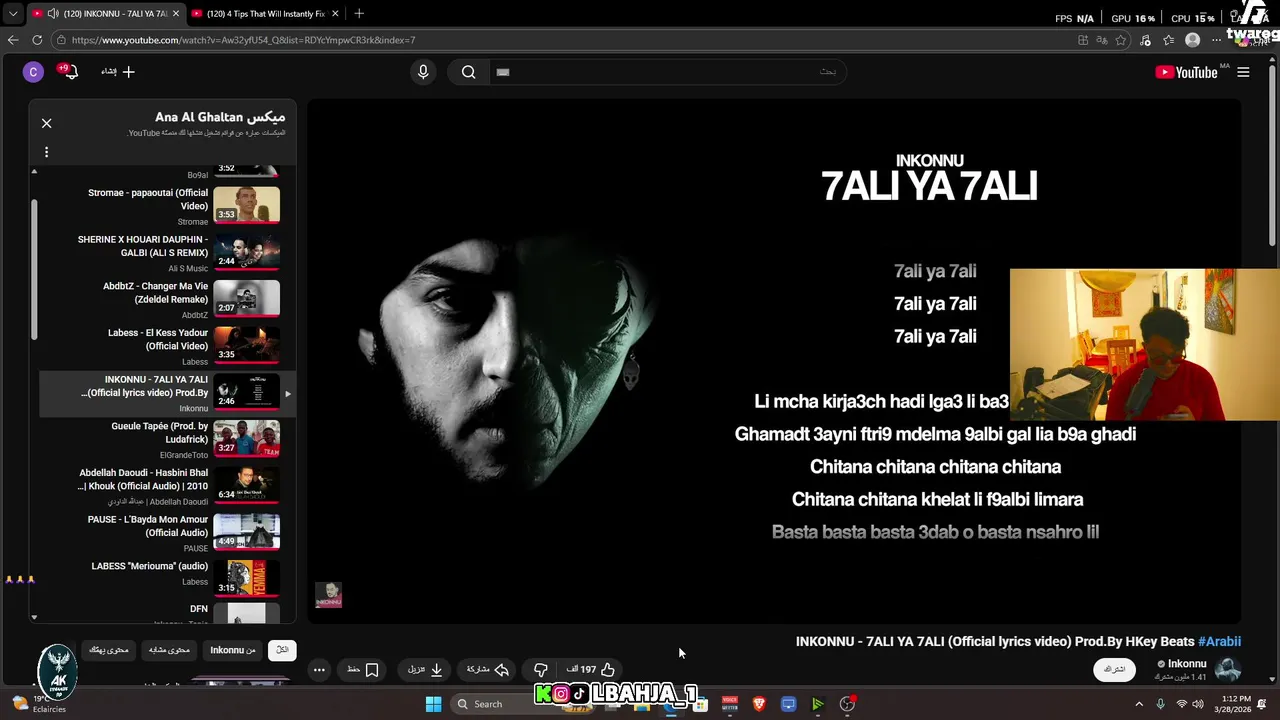Open the clock showing 1:12 PM
The width and height of the screenshot is (1280, 720).
(1235, 704)
